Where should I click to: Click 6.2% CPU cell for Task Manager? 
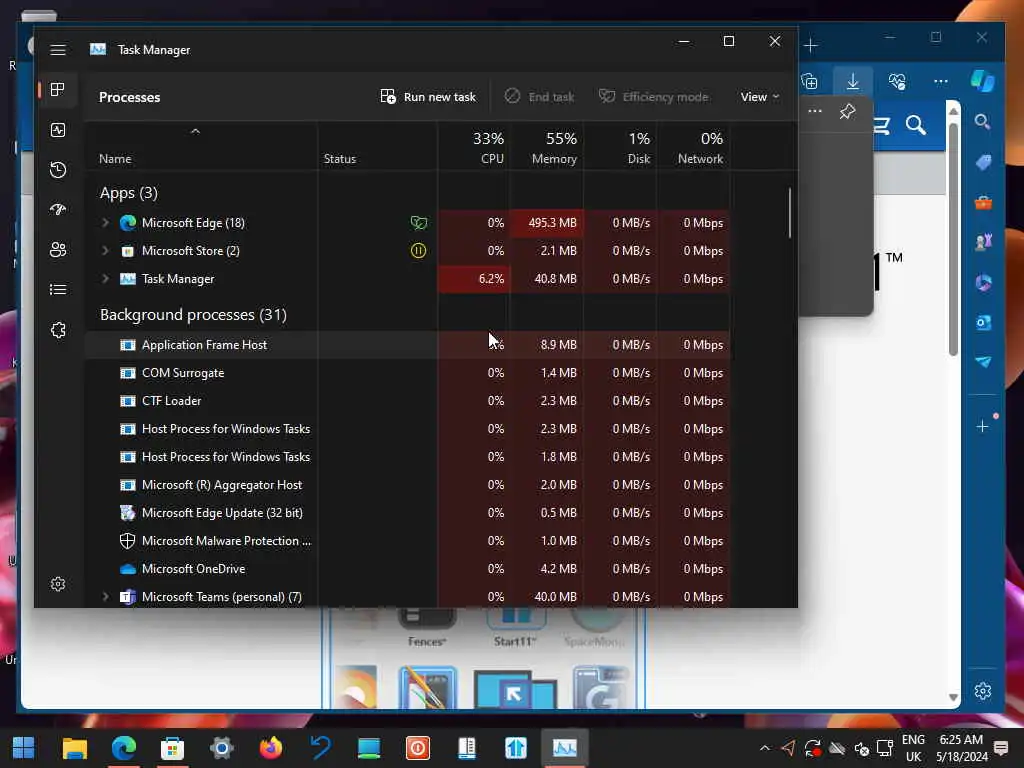pyautogui.click(x=473, y=279)
